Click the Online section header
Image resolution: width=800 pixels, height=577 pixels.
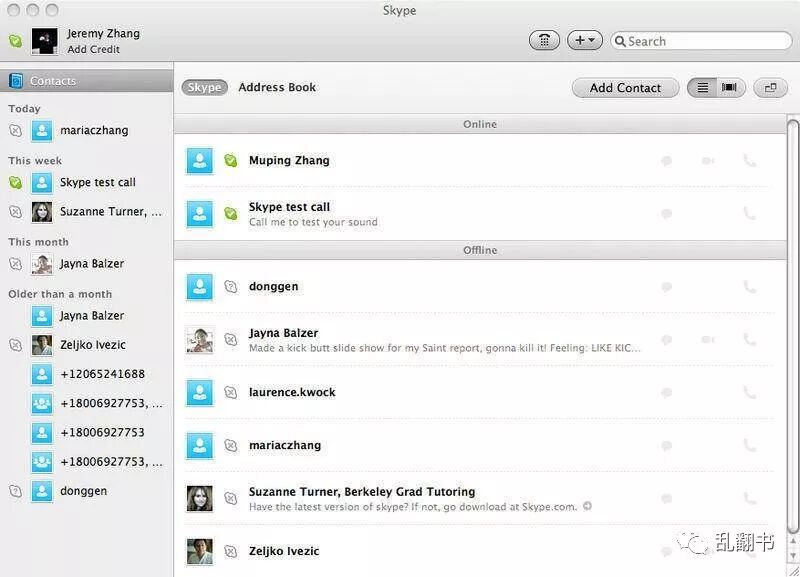480,124
